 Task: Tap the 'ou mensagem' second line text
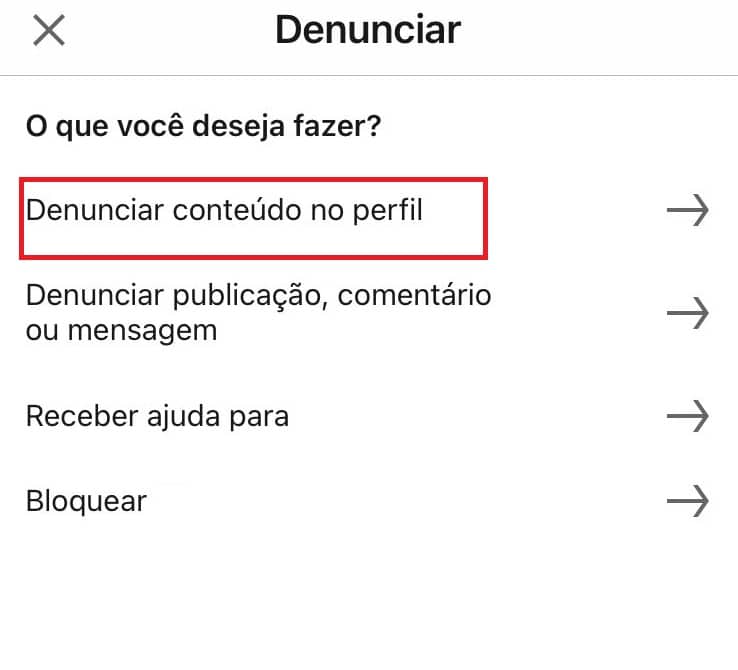tap(121, 331)
